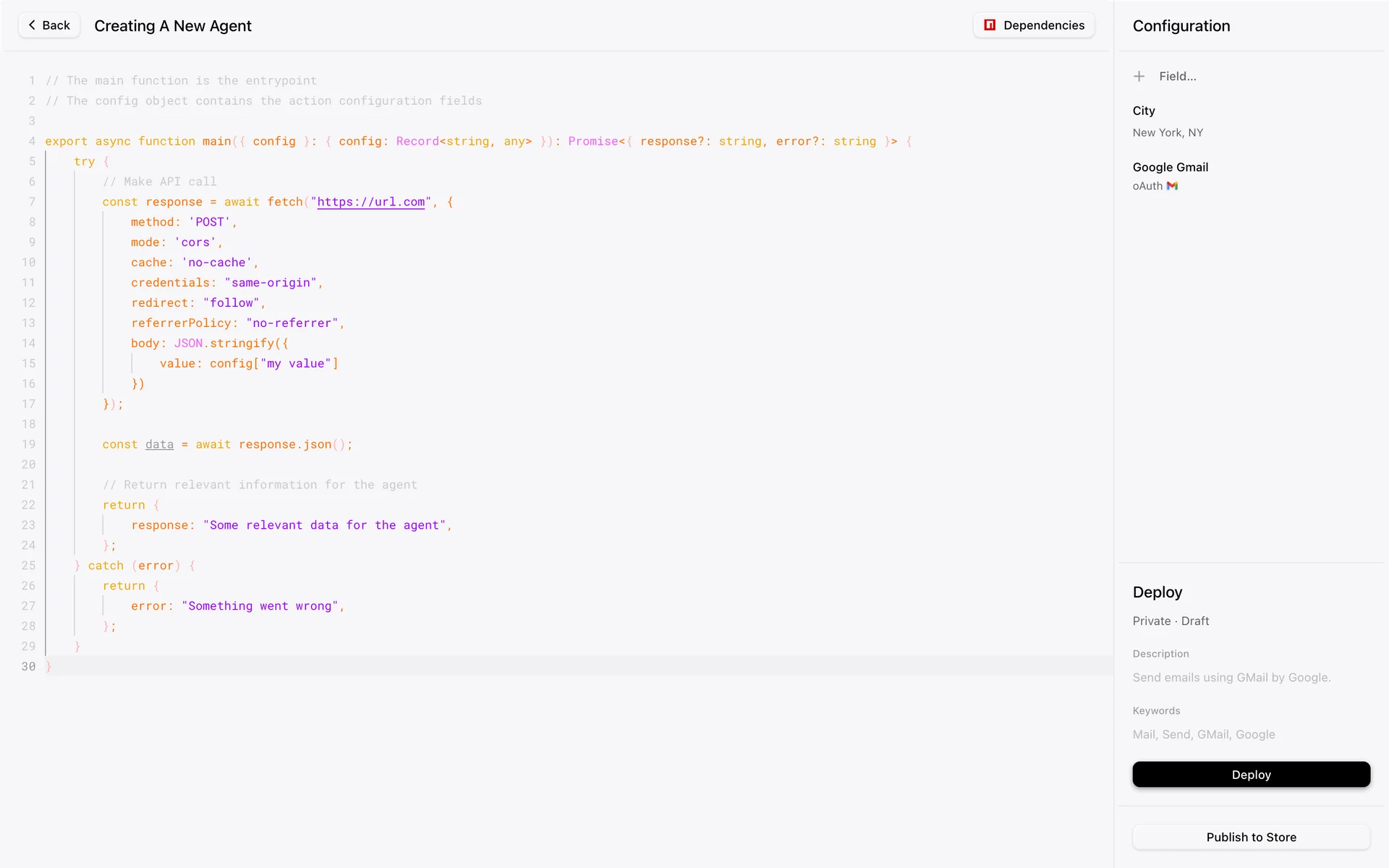
Task: Select the Google Gmail configuration field
Action: coord(1170,167)
